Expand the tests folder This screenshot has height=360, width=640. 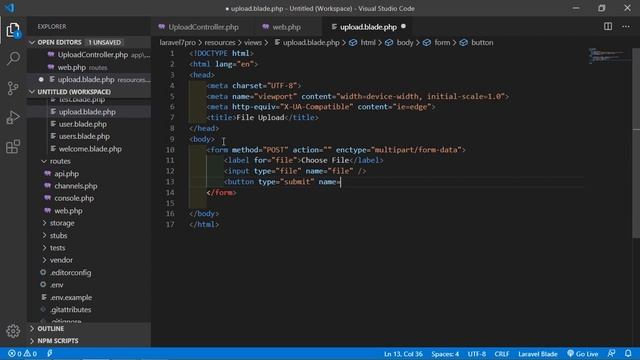point(57,248)
